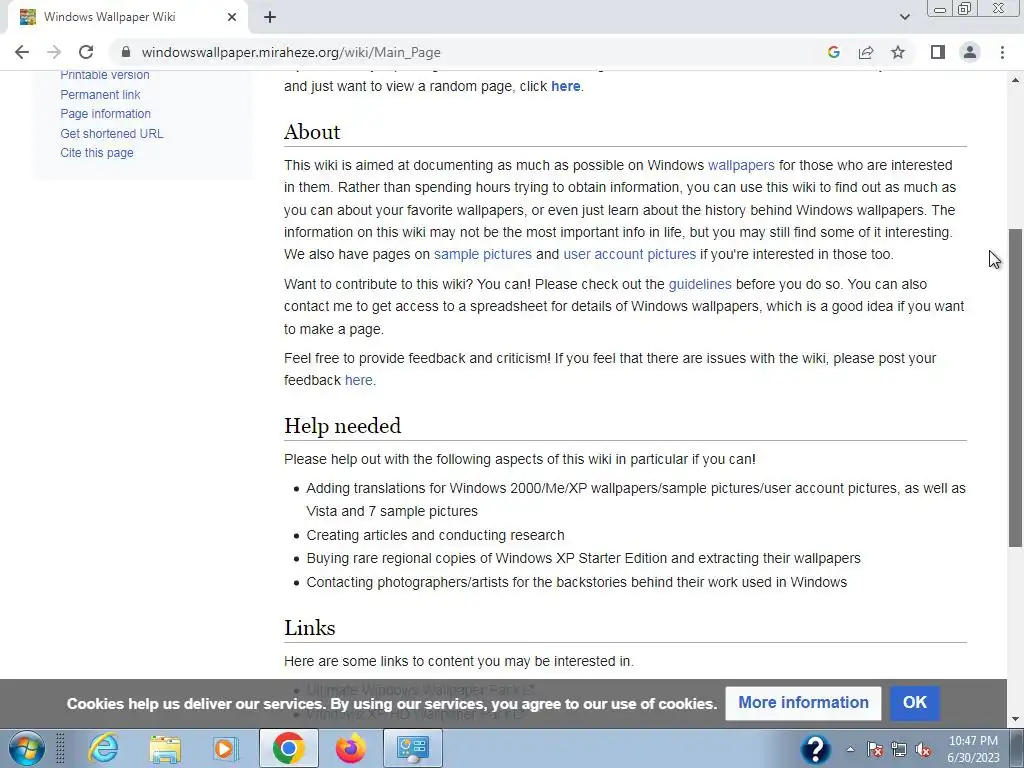Viewport: 1024px width, 768px height.
Task: Open the clock showing 10:47 PM
Action: (973, 748)
